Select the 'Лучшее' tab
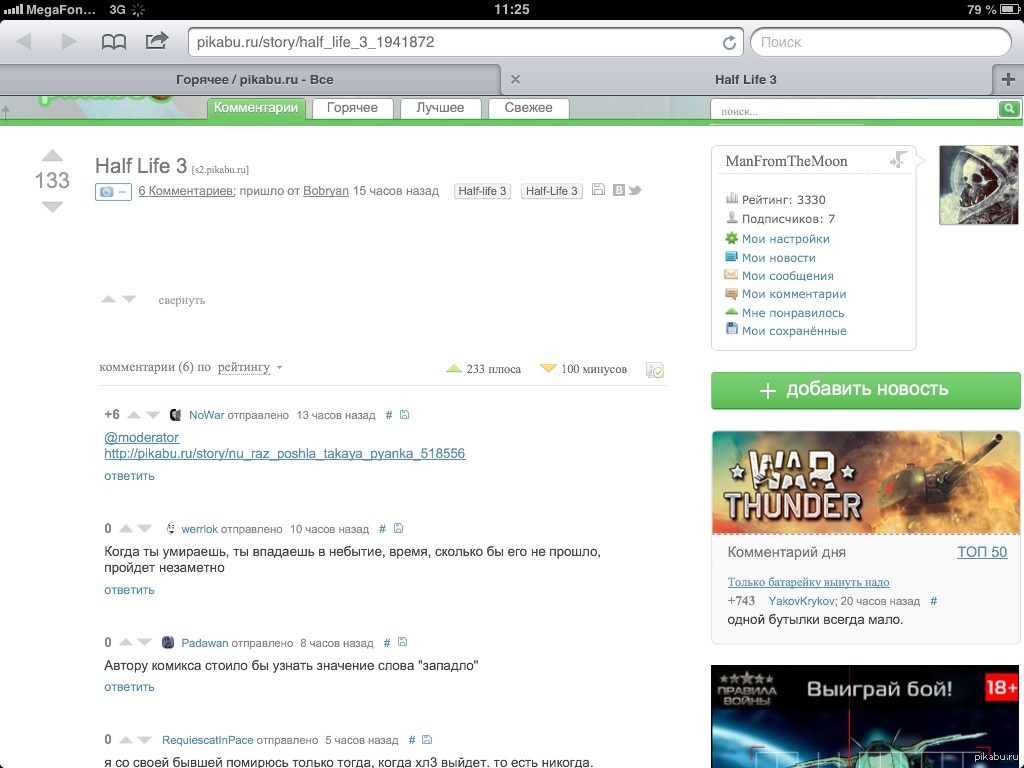Image resolution: width=1024 pixels, height=768 pixels. click(440, 108)
